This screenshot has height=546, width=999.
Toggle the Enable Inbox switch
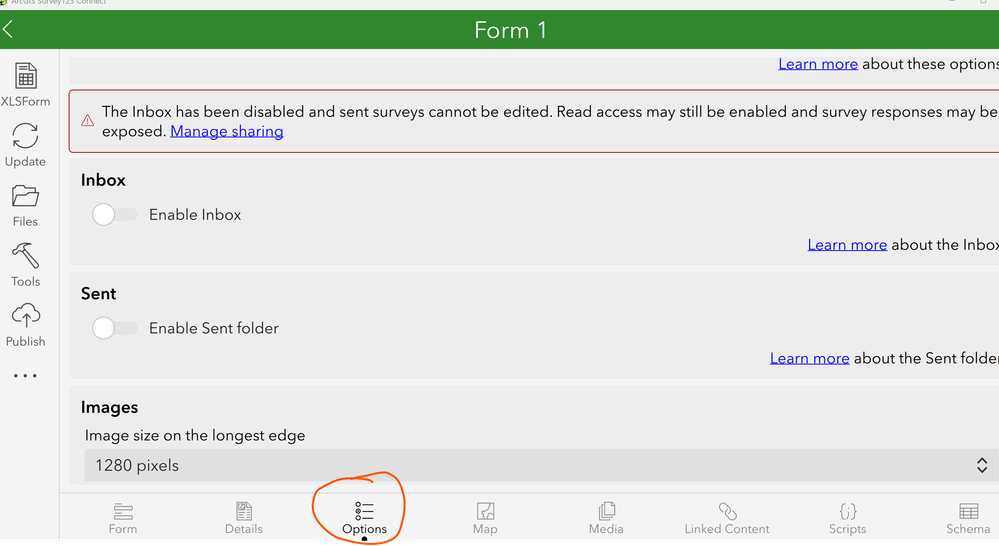pos(114,215)
